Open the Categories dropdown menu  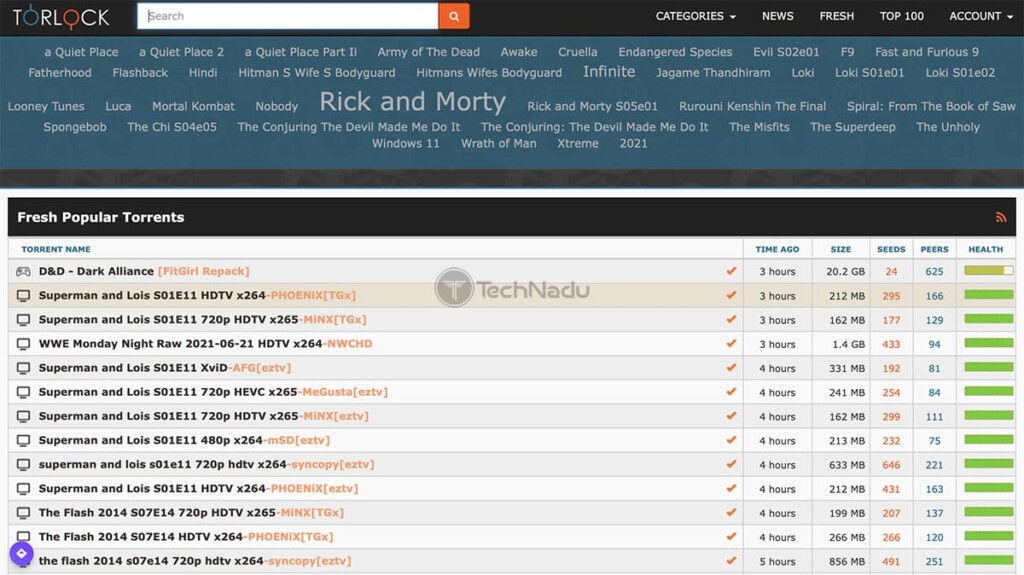click(696, 16)
